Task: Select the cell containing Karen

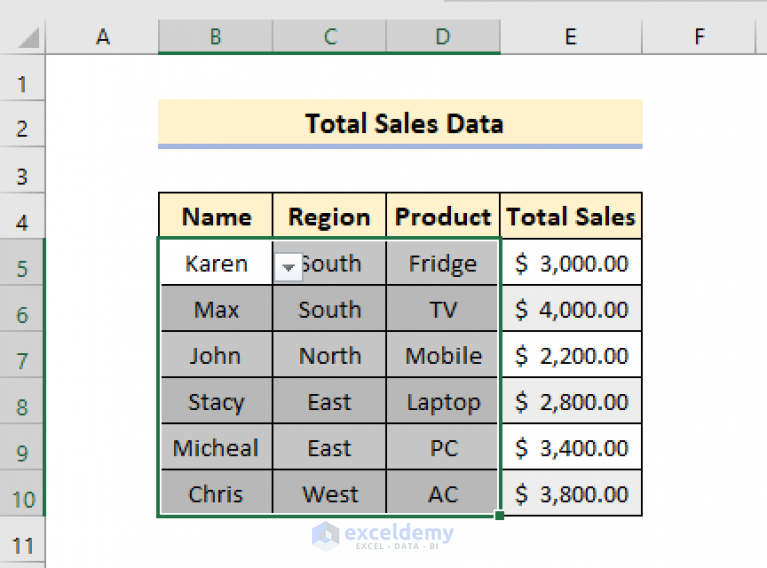Action: (x=214, y=264)
